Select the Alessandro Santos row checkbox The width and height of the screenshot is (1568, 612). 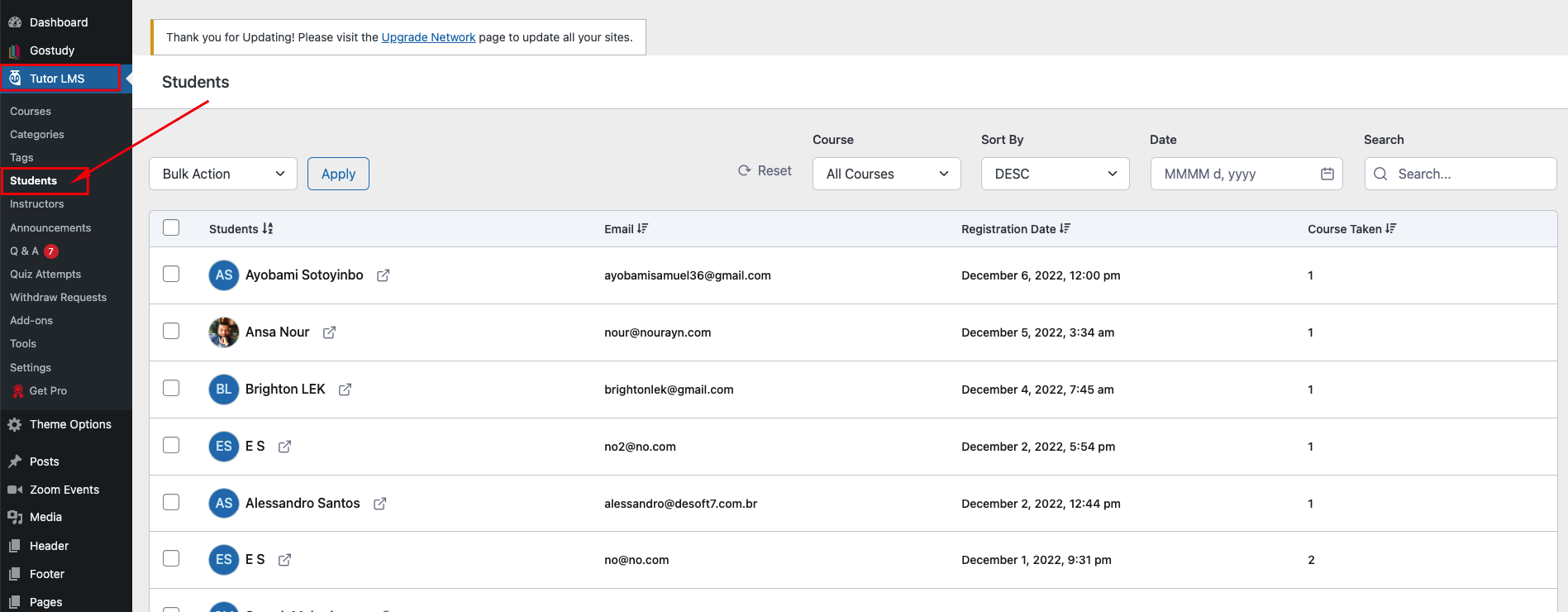coord(171,502)
